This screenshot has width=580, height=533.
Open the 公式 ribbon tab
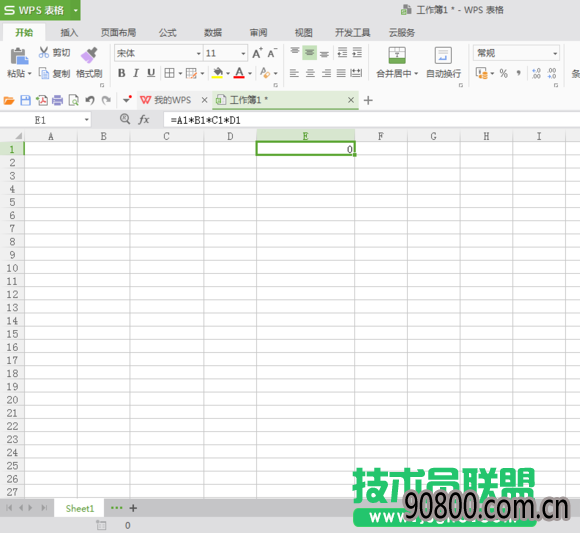(x=168, y=33)
